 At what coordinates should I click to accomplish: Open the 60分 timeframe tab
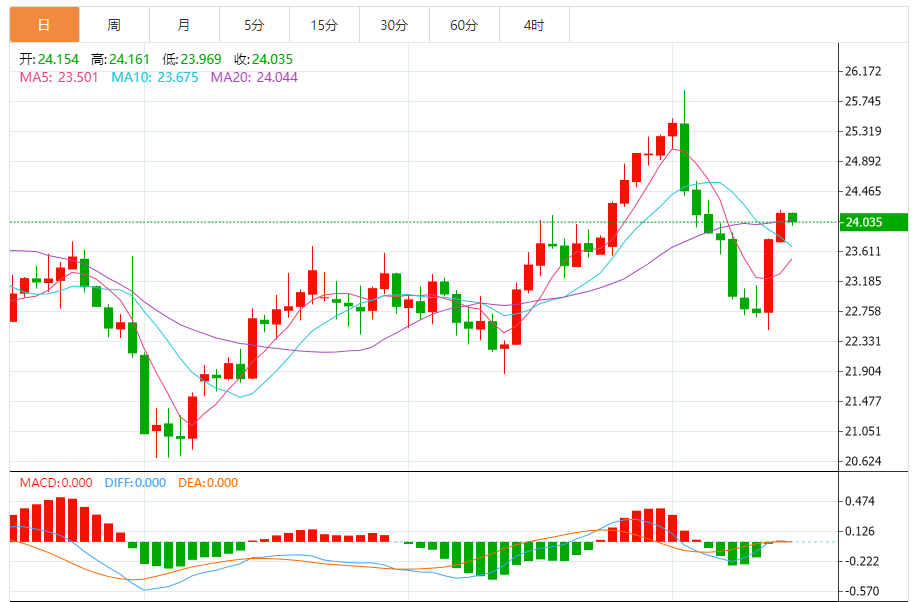click(x=464, y=25)
